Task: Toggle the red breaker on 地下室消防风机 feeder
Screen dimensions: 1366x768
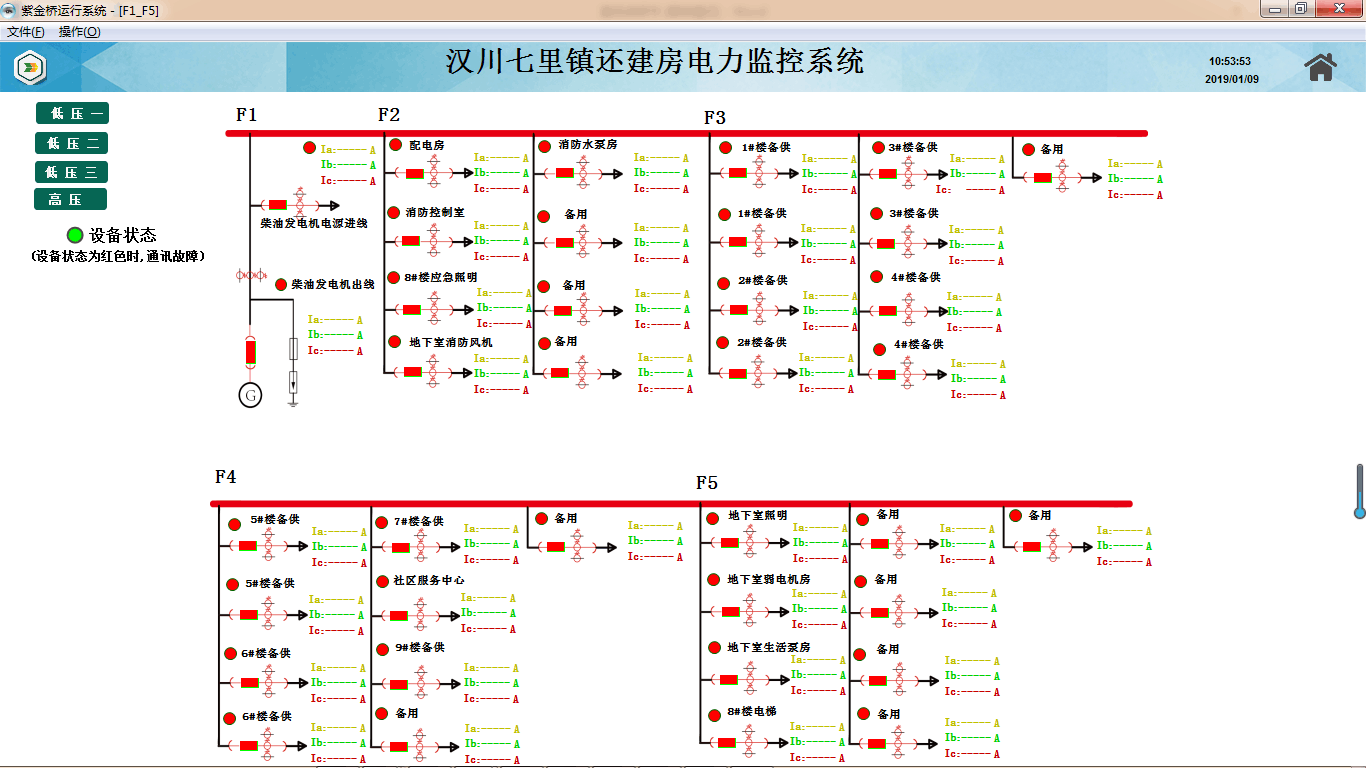Action: (412, 372)
